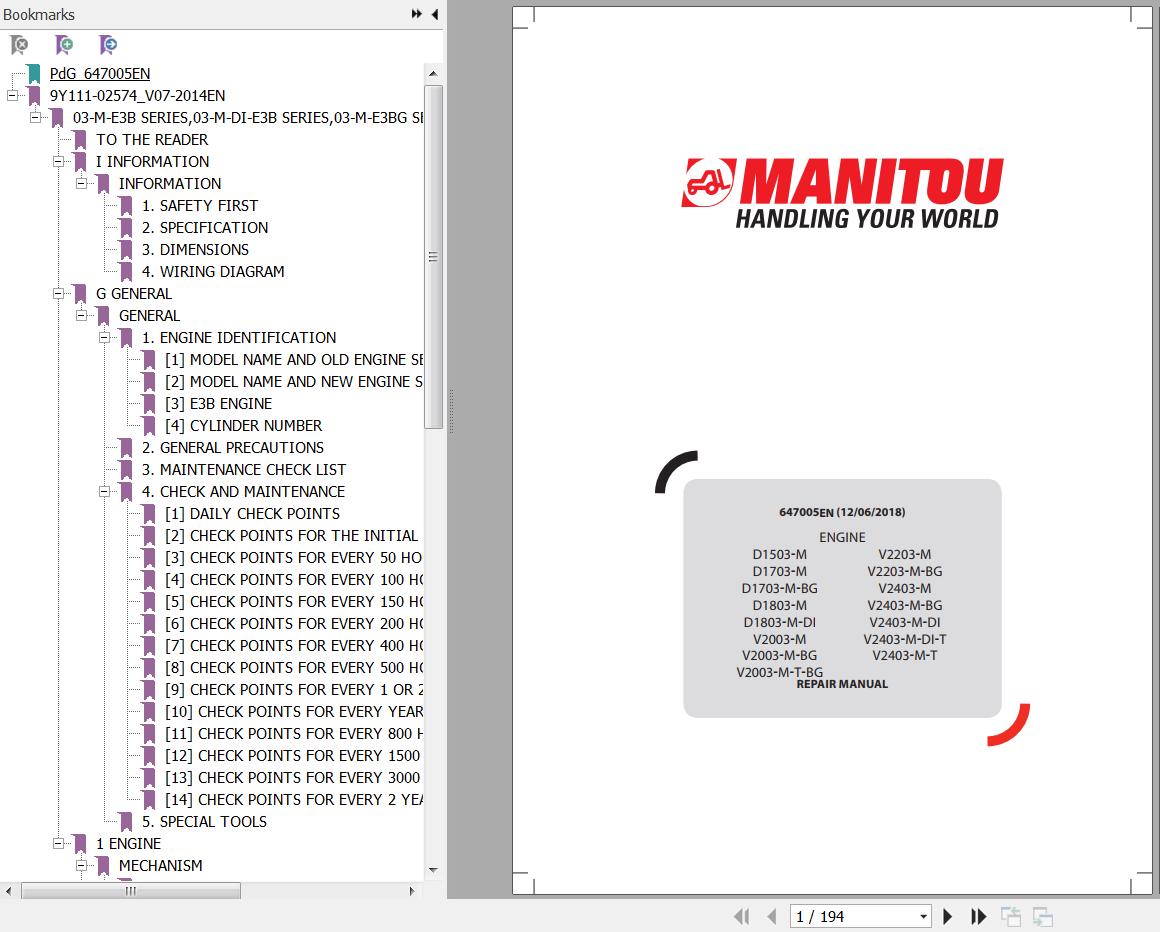Click the bookmark icon beside 3. DIMENSIONS
The image size is (1160, 932).
coord(126,249)
